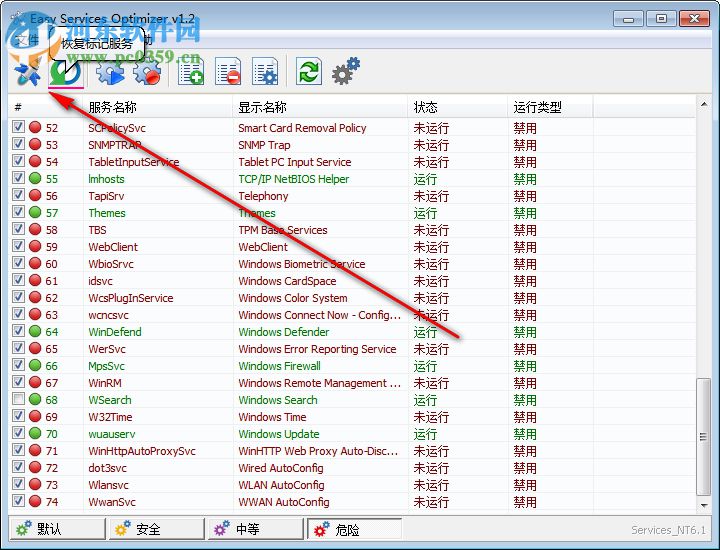720x550 pixels.
Task: Sort by the # column header
Action: point(46,107)
